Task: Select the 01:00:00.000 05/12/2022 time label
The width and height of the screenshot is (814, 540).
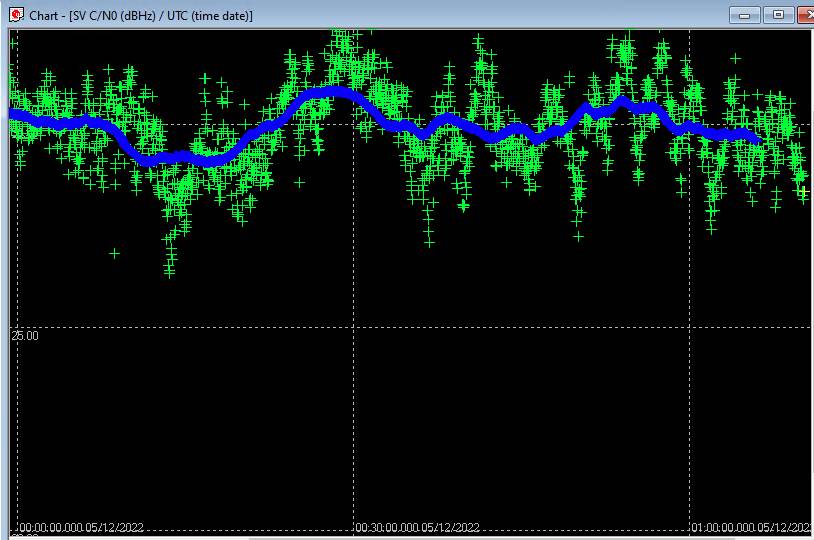Action: click(752, 527)
